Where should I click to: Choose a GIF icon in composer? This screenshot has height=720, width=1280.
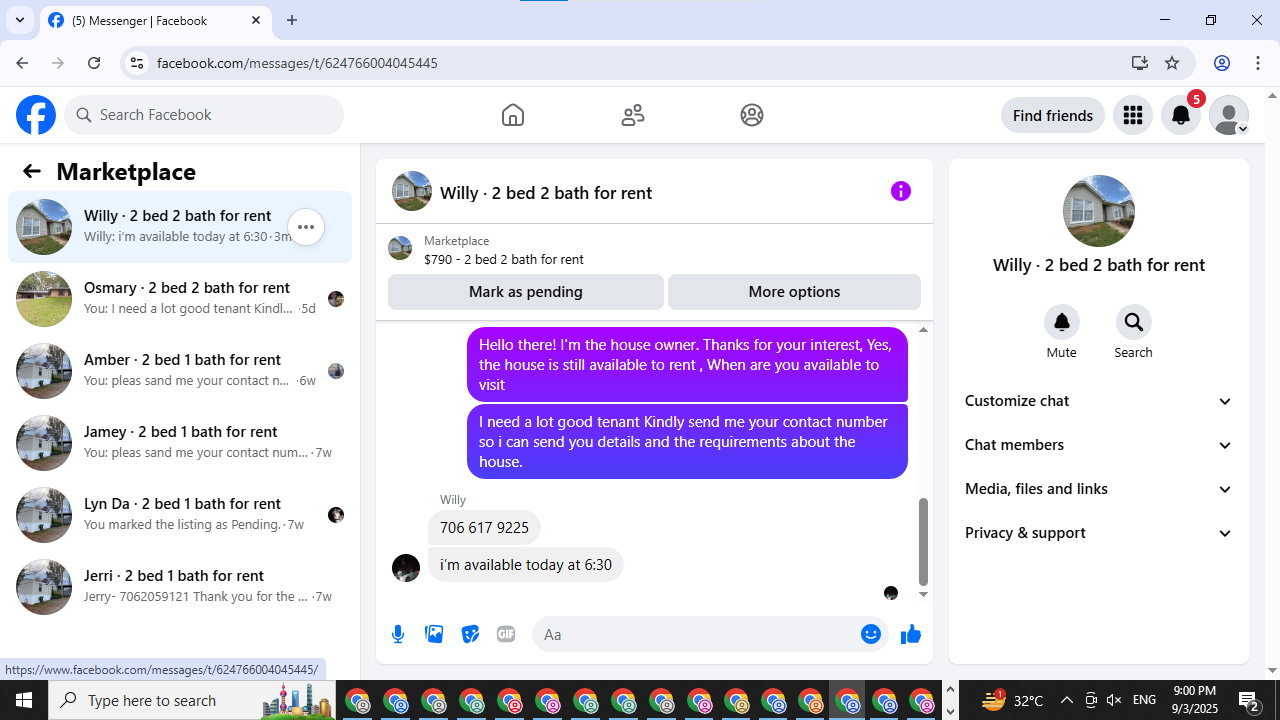[x=506, y=634]
